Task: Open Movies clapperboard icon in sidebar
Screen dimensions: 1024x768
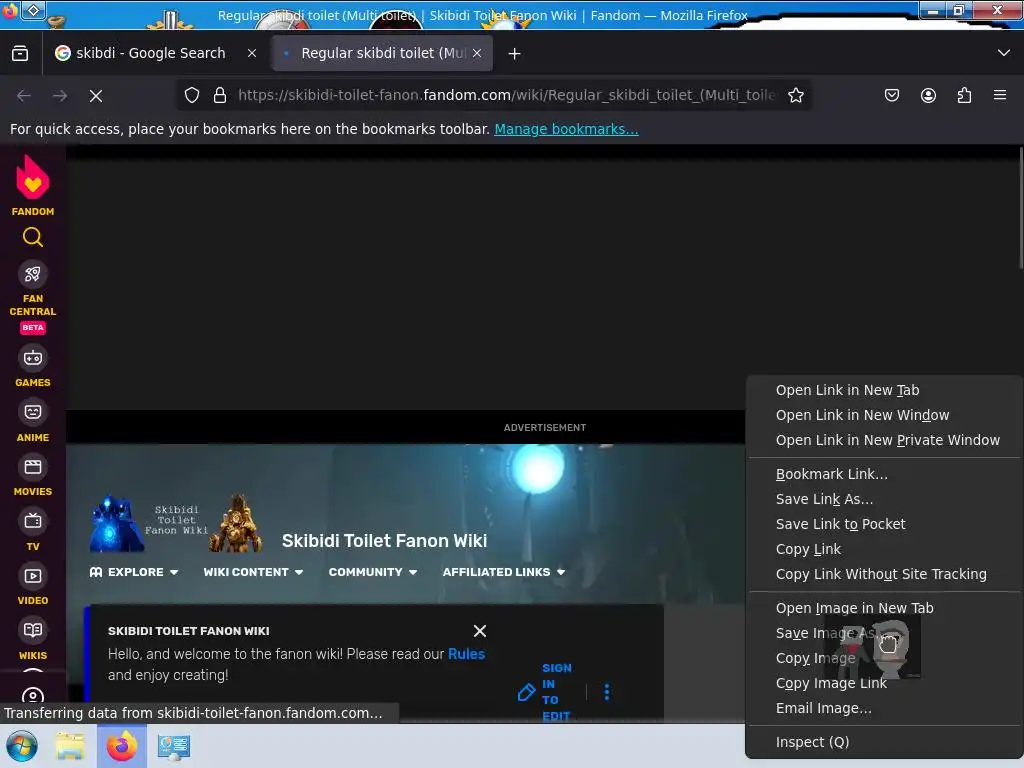Action: coord(33,467)
